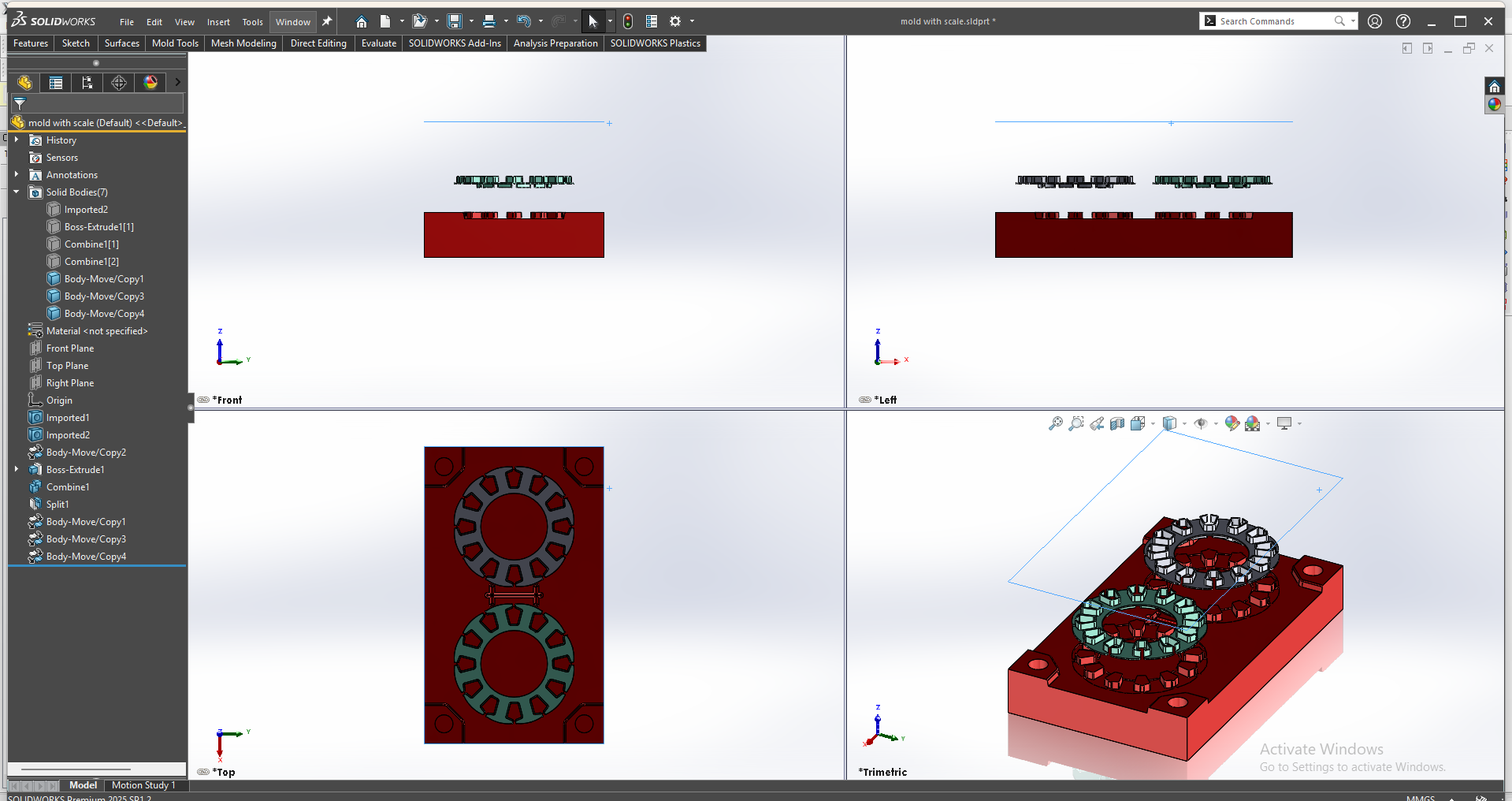Activate the Select arrow tool
1512x801 pixels.
pyautogui.click(x=593, y=21)
